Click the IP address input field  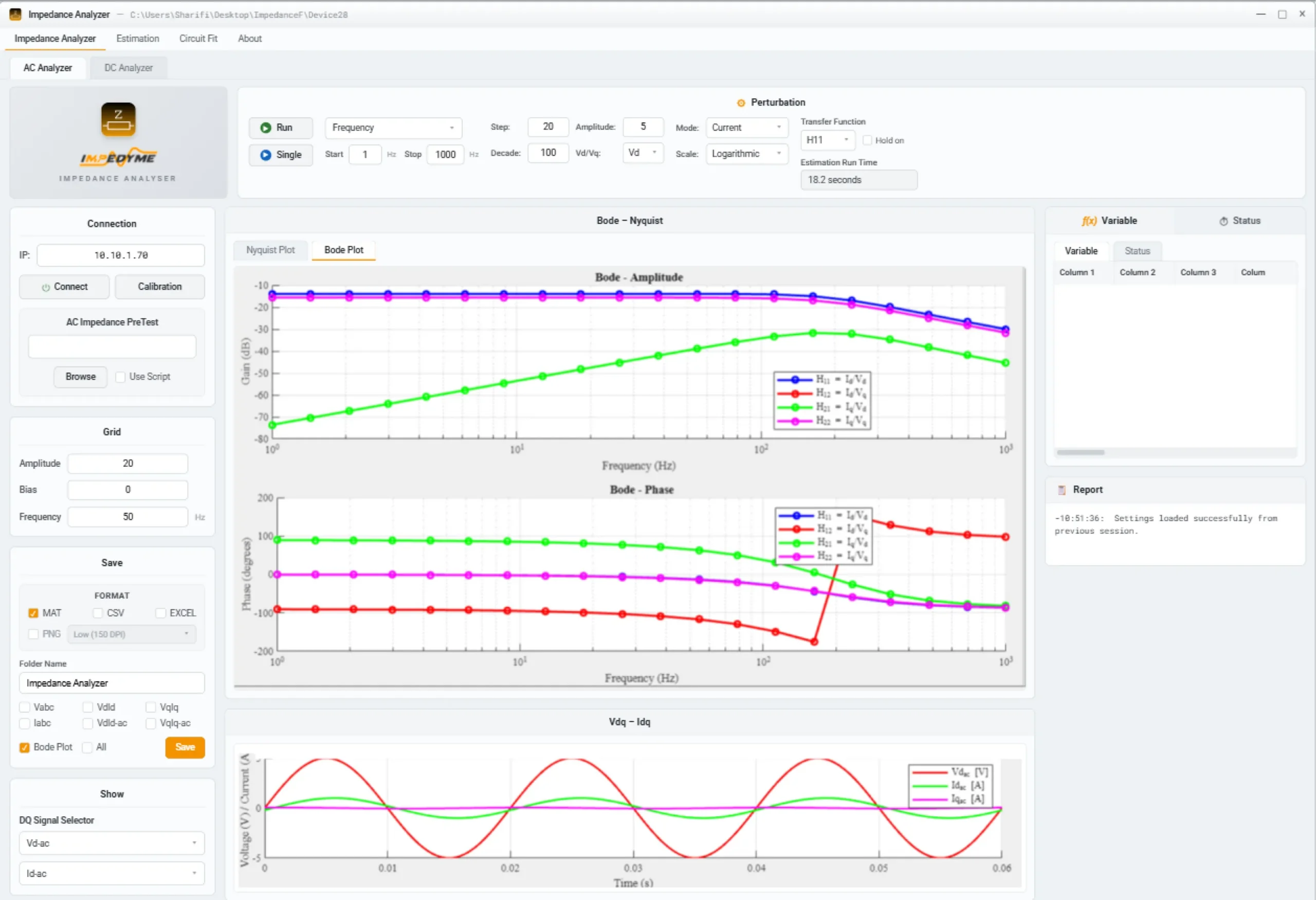coord(121,255)
